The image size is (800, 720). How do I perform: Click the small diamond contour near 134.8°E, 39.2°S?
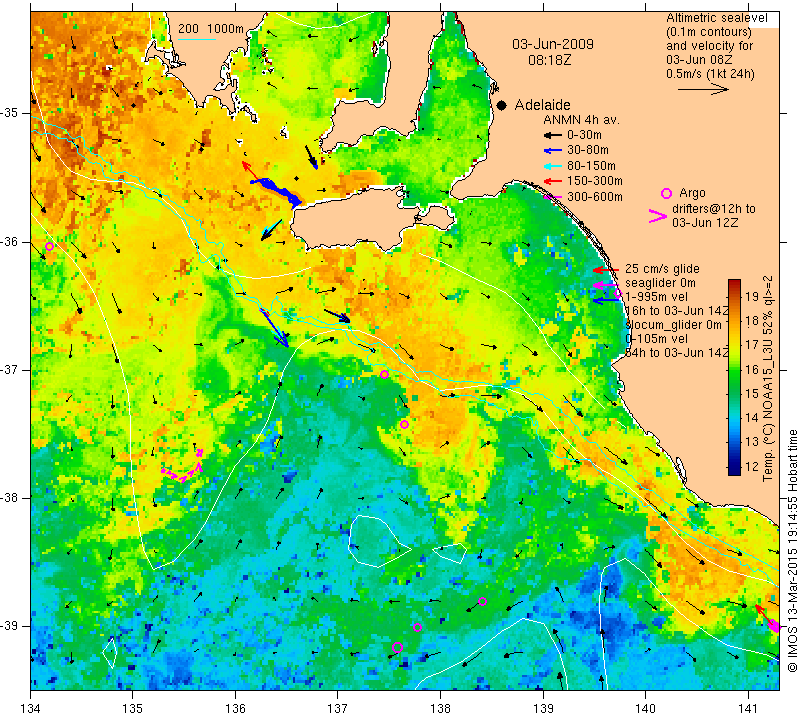coord(110,652)
